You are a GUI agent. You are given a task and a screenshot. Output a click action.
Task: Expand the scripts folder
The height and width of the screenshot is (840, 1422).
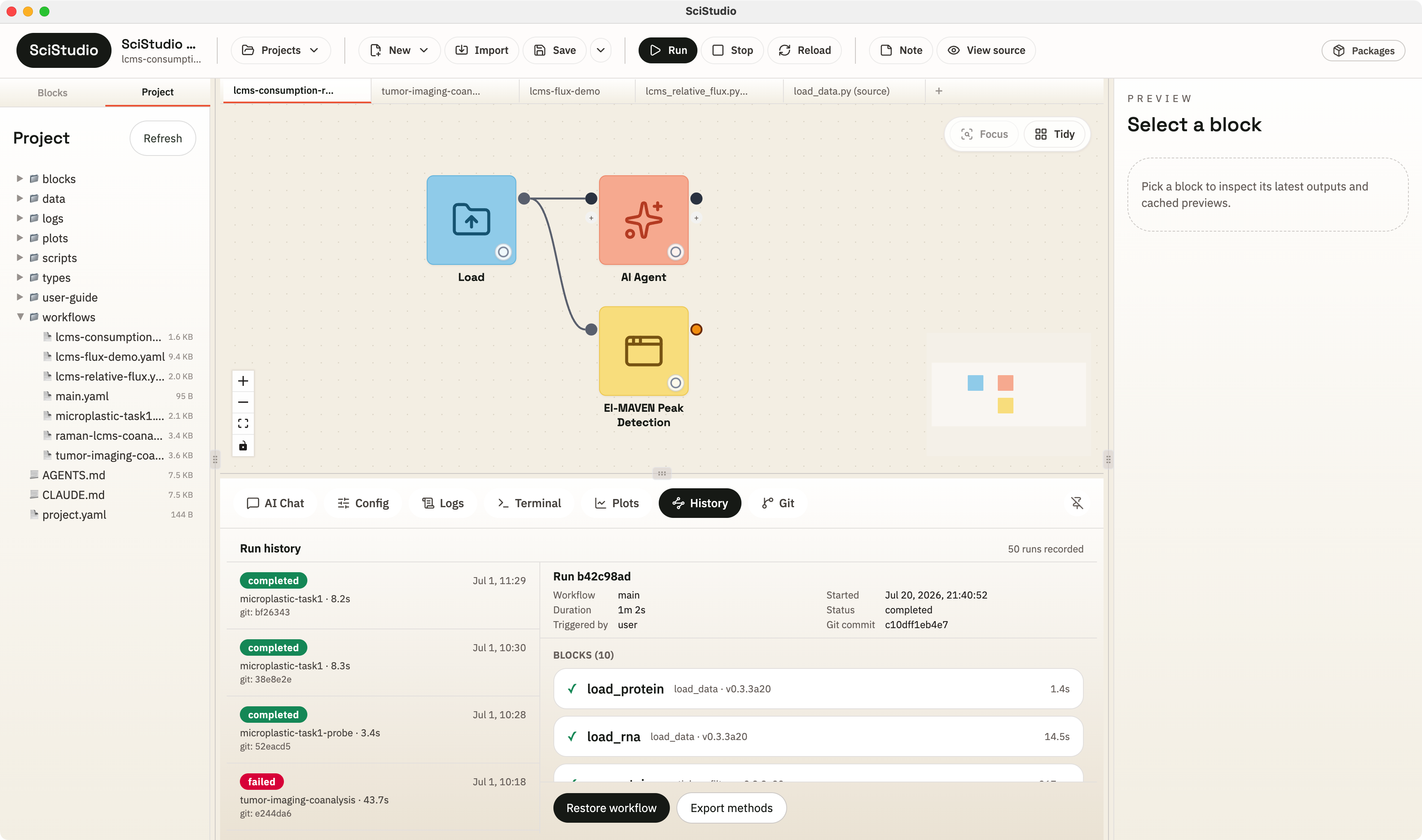coord(20,258)
